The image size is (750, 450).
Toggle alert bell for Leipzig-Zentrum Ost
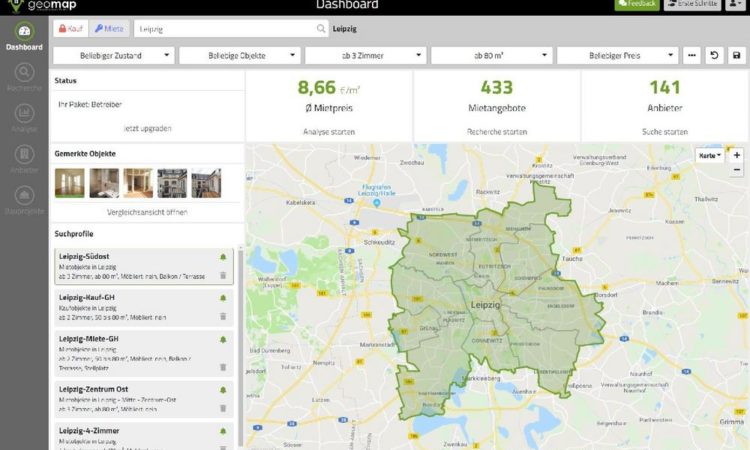(223, 390)
